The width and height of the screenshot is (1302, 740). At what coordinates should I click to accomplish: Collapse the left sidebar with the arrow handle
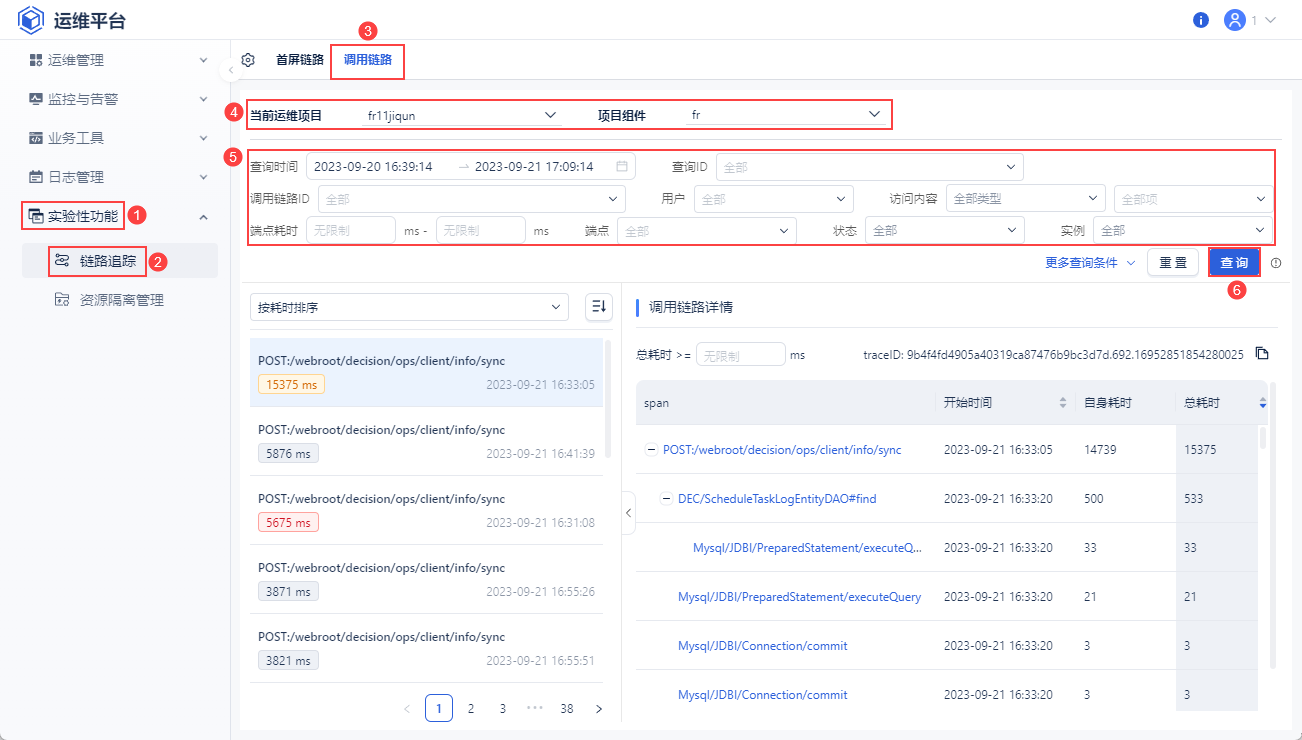coord(230,70)
